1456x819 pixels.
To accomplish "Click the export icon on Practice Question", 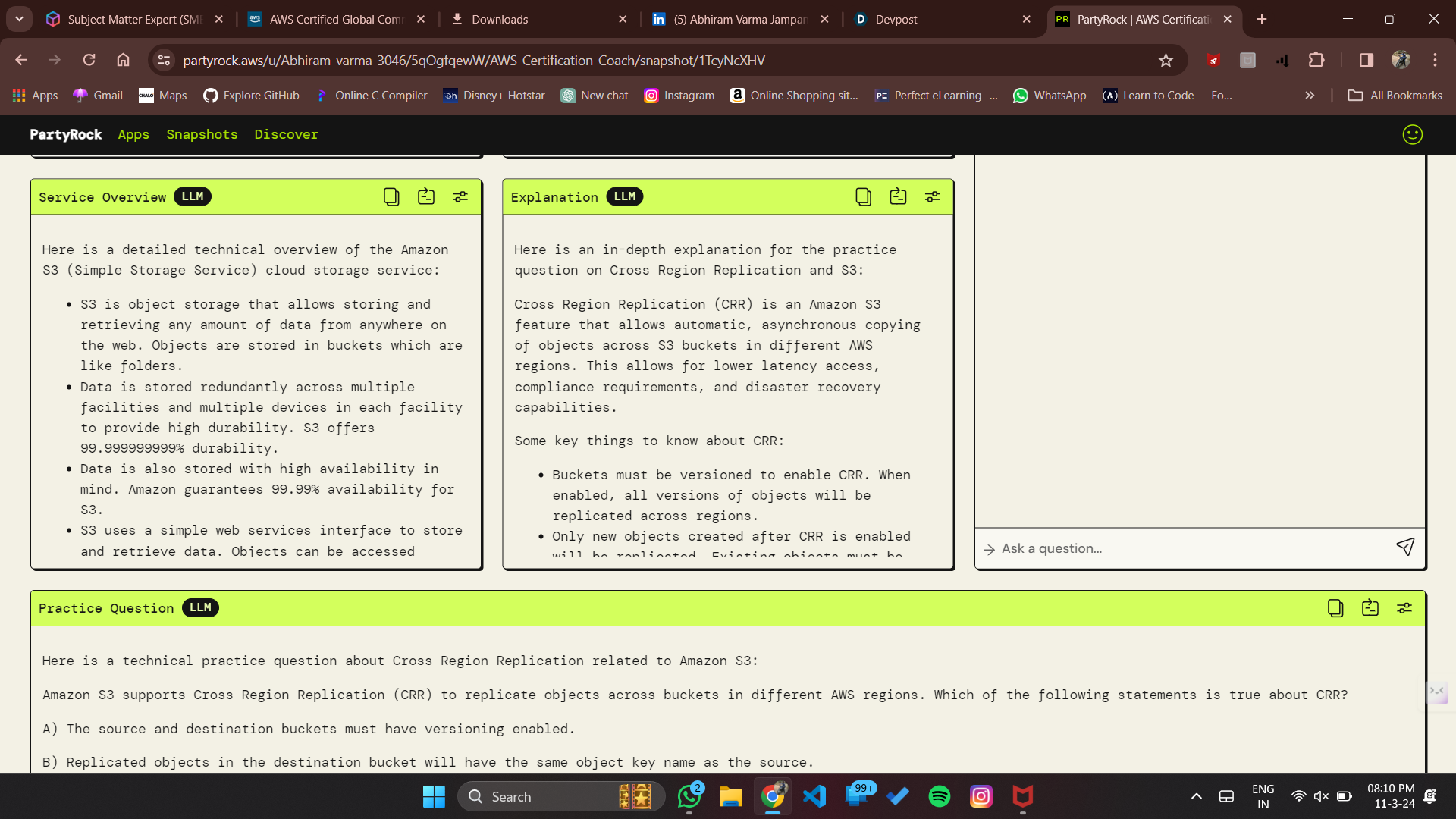I will tap(1370, 608).
